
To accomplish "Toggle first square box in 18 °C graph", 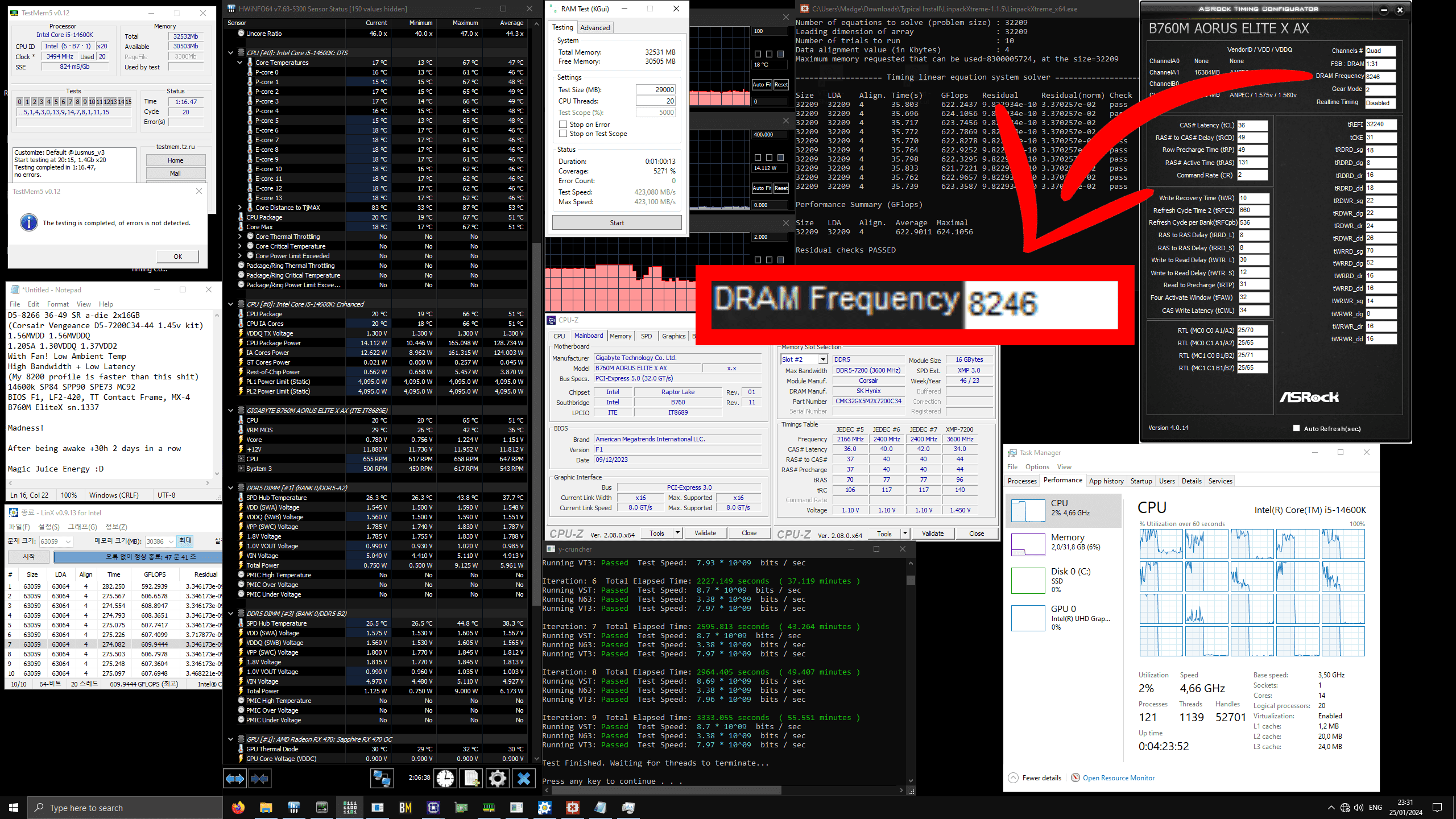I will (x=758, y=53).
